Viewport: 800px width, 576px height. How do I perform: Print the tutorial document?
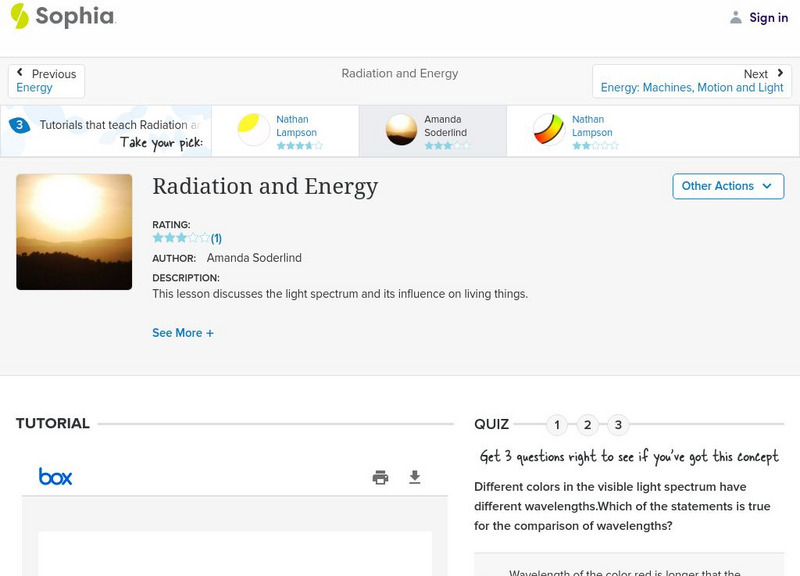380,478
